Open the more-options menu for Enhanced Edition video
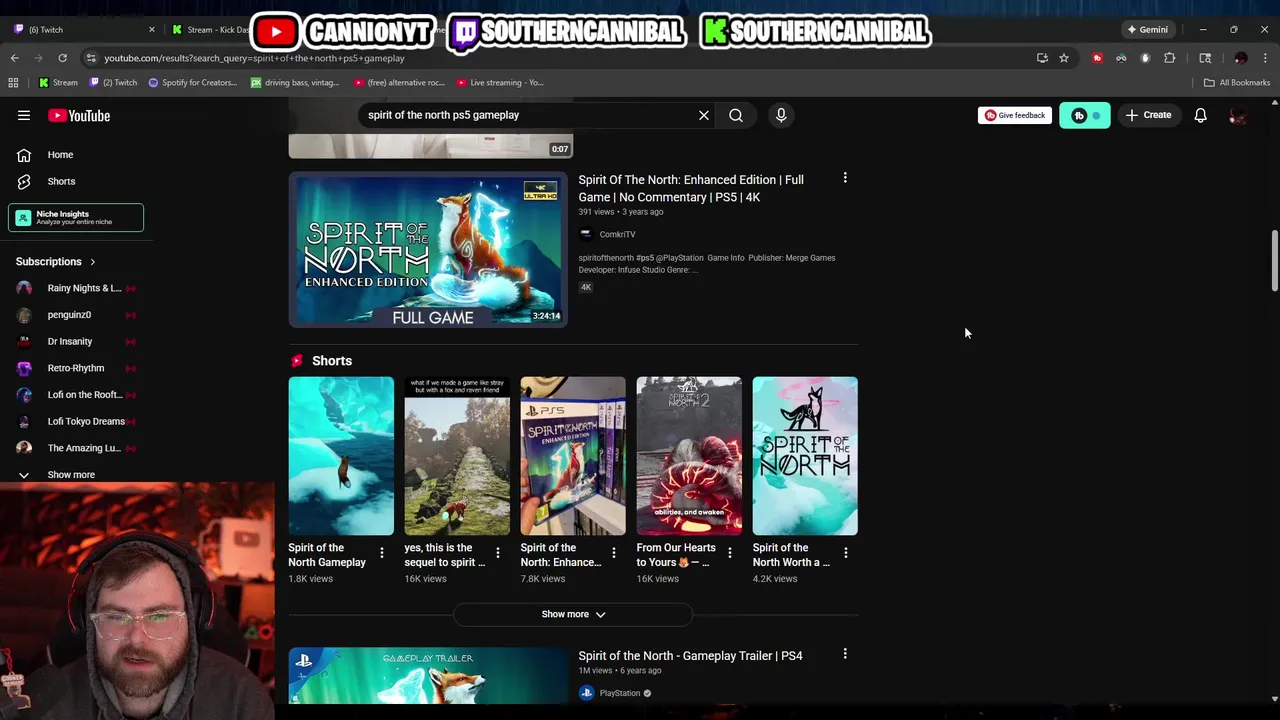 point(845,178)
